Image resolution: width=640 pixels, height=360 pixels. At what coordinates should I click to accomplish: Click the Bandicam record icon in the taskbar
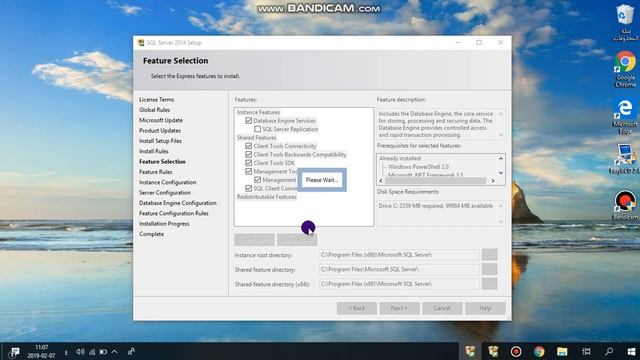tap(516, 351)
